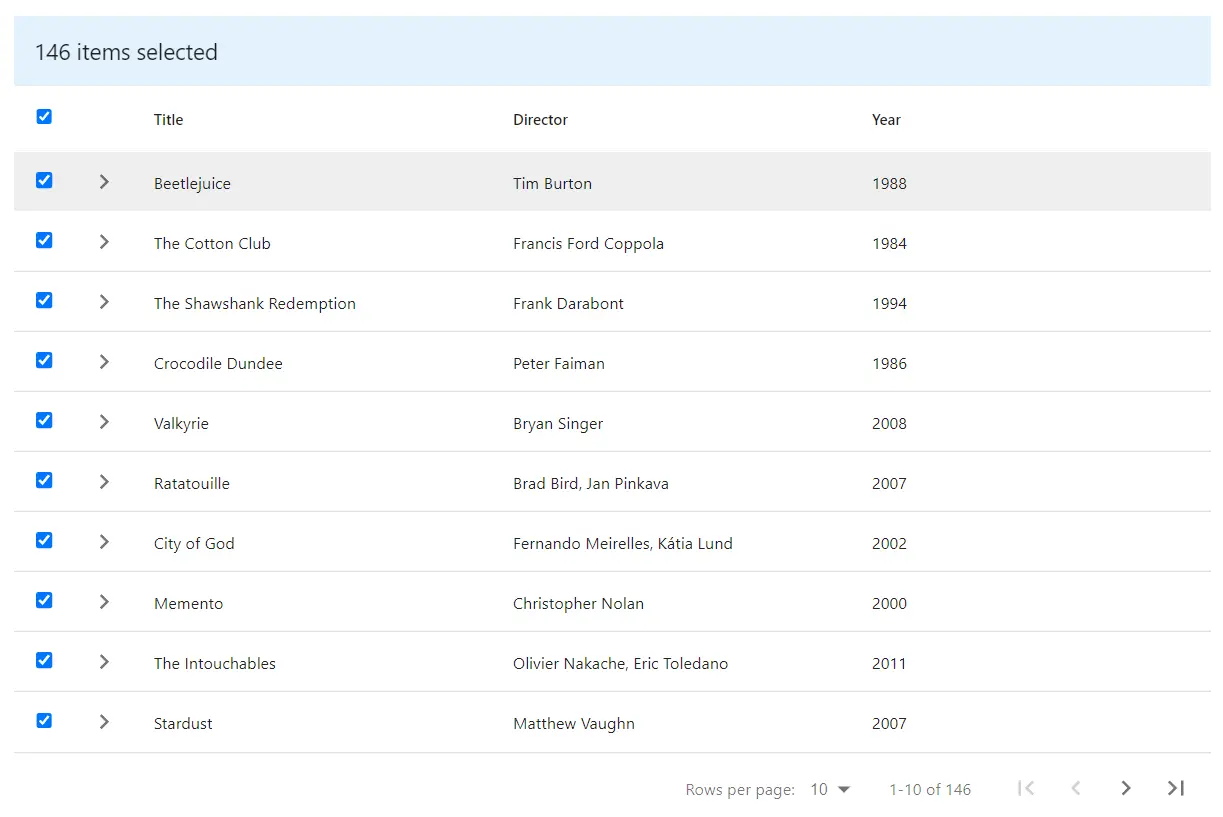The height and width of the screenshot is (817, 1223).
Task: Click director Matthew Vaughn cell
Action: 574,724
